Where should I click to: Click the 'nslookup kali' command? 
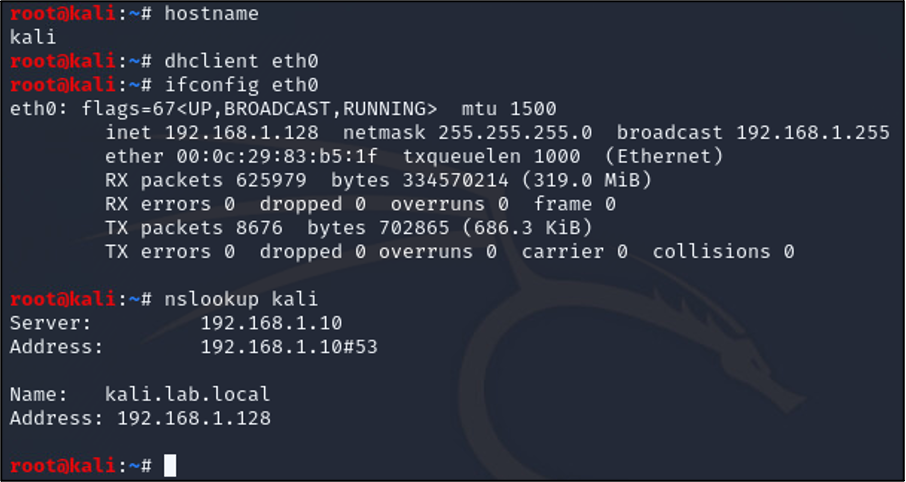coord(242,299)
